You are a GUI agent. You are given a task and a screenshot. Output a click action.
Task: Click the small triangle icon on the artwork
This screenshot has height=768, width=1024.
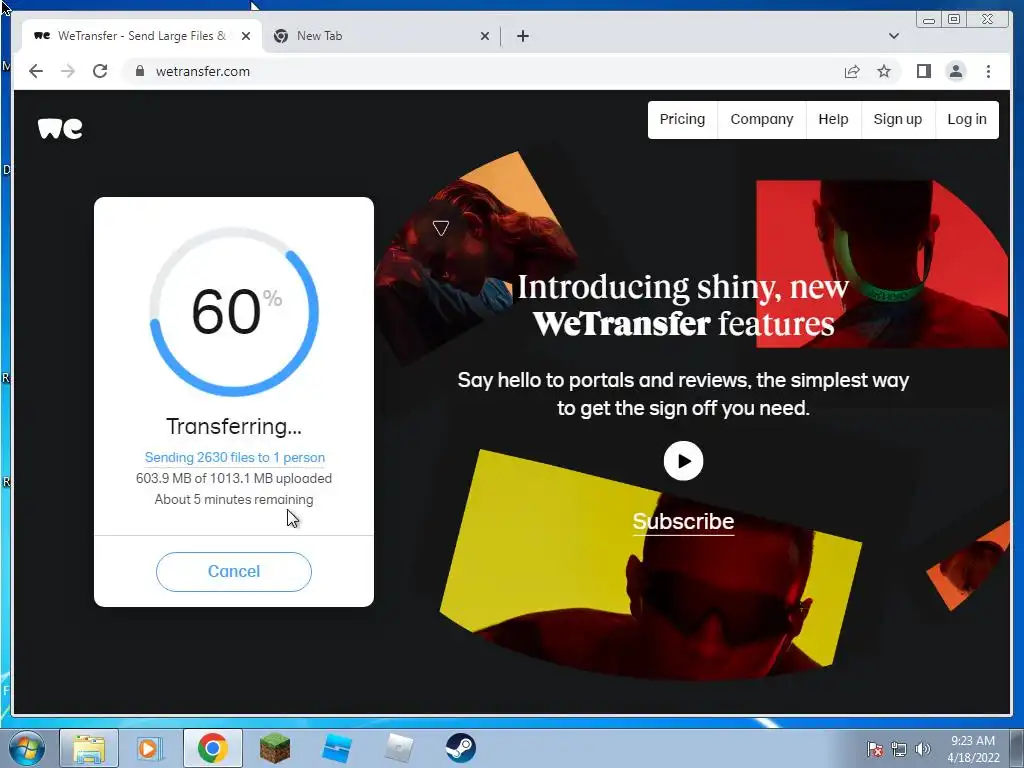(x=441, y=228)
